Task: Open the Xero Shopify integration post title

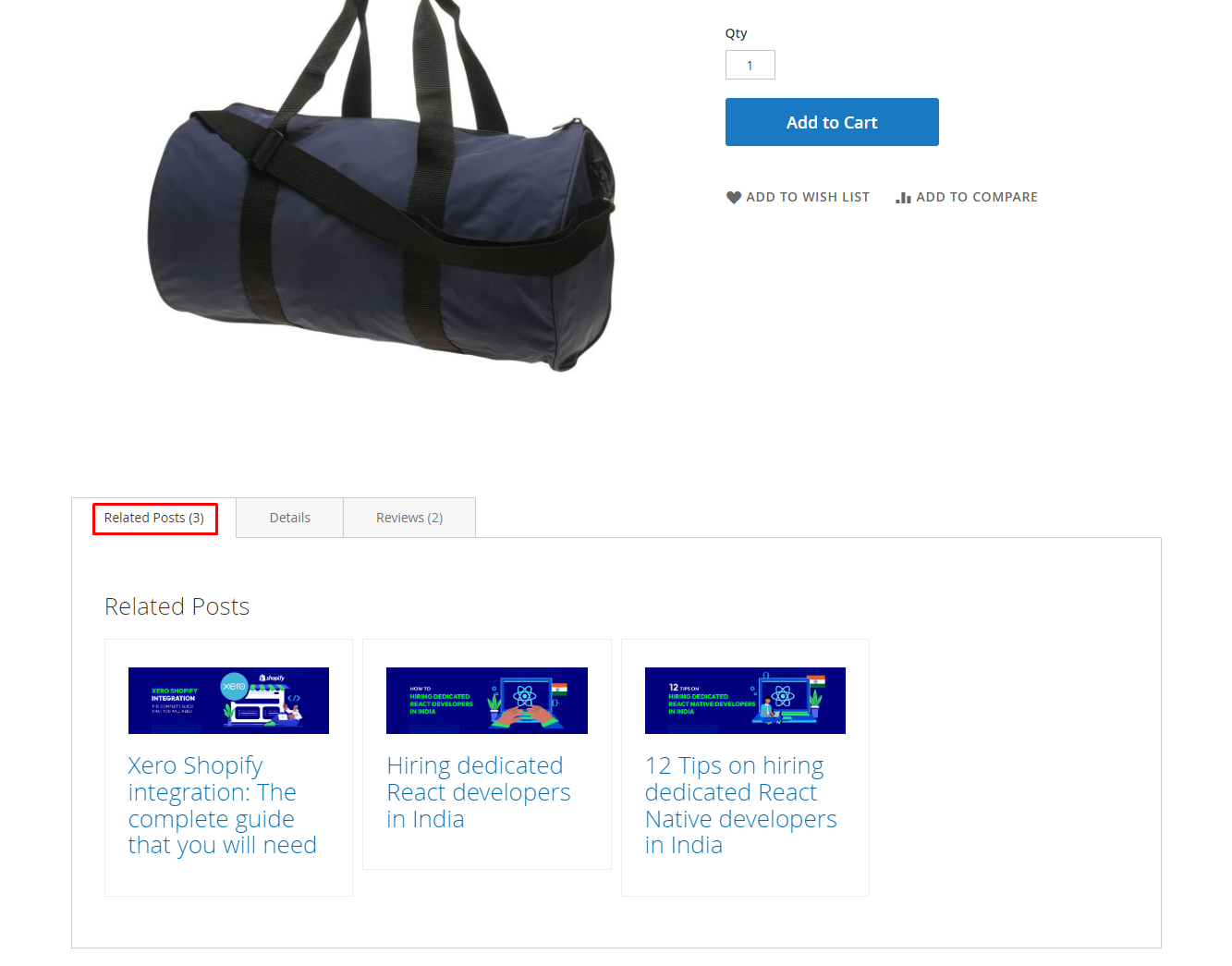Action: [x=222, y=805]
